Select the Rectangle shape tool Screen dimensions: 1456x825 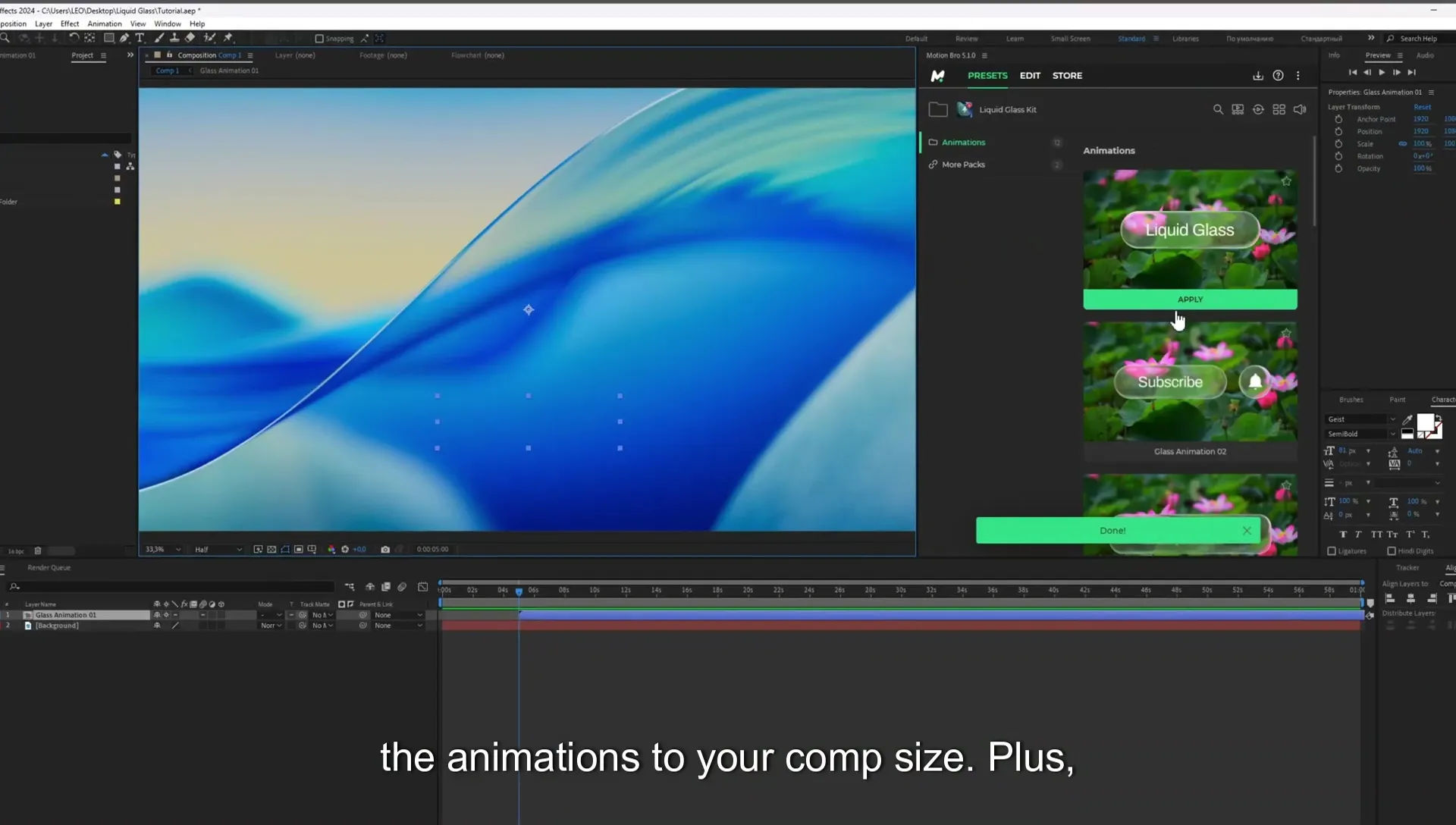tap(108, 38)
